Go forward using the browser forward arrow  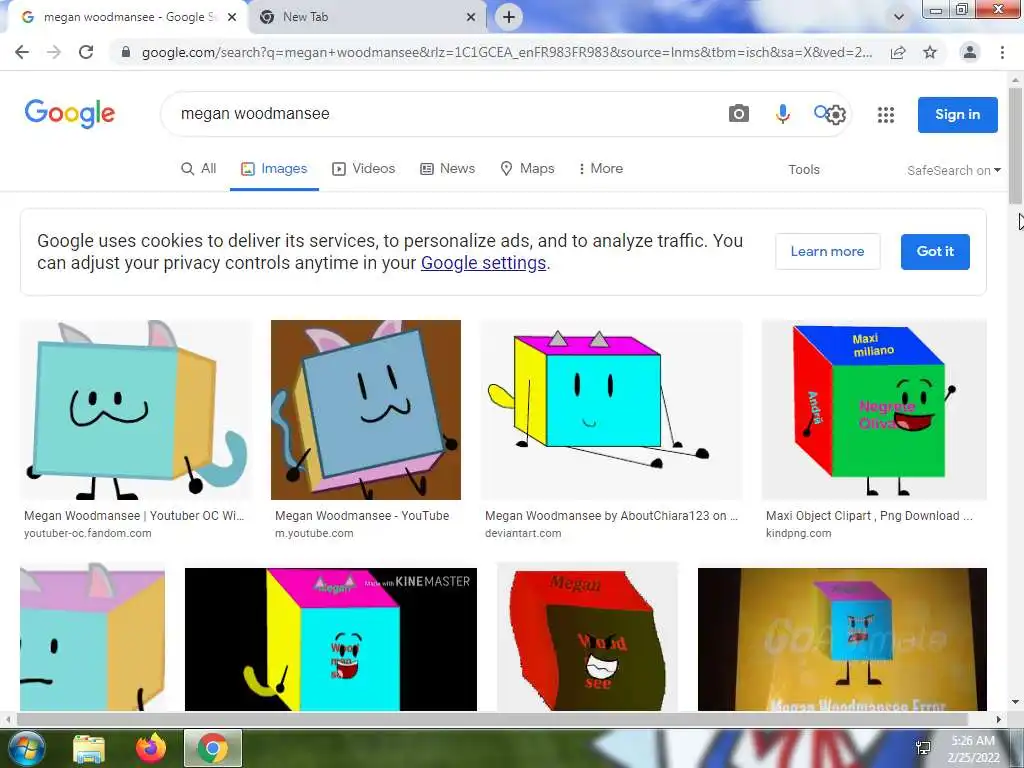coord(54,52)
